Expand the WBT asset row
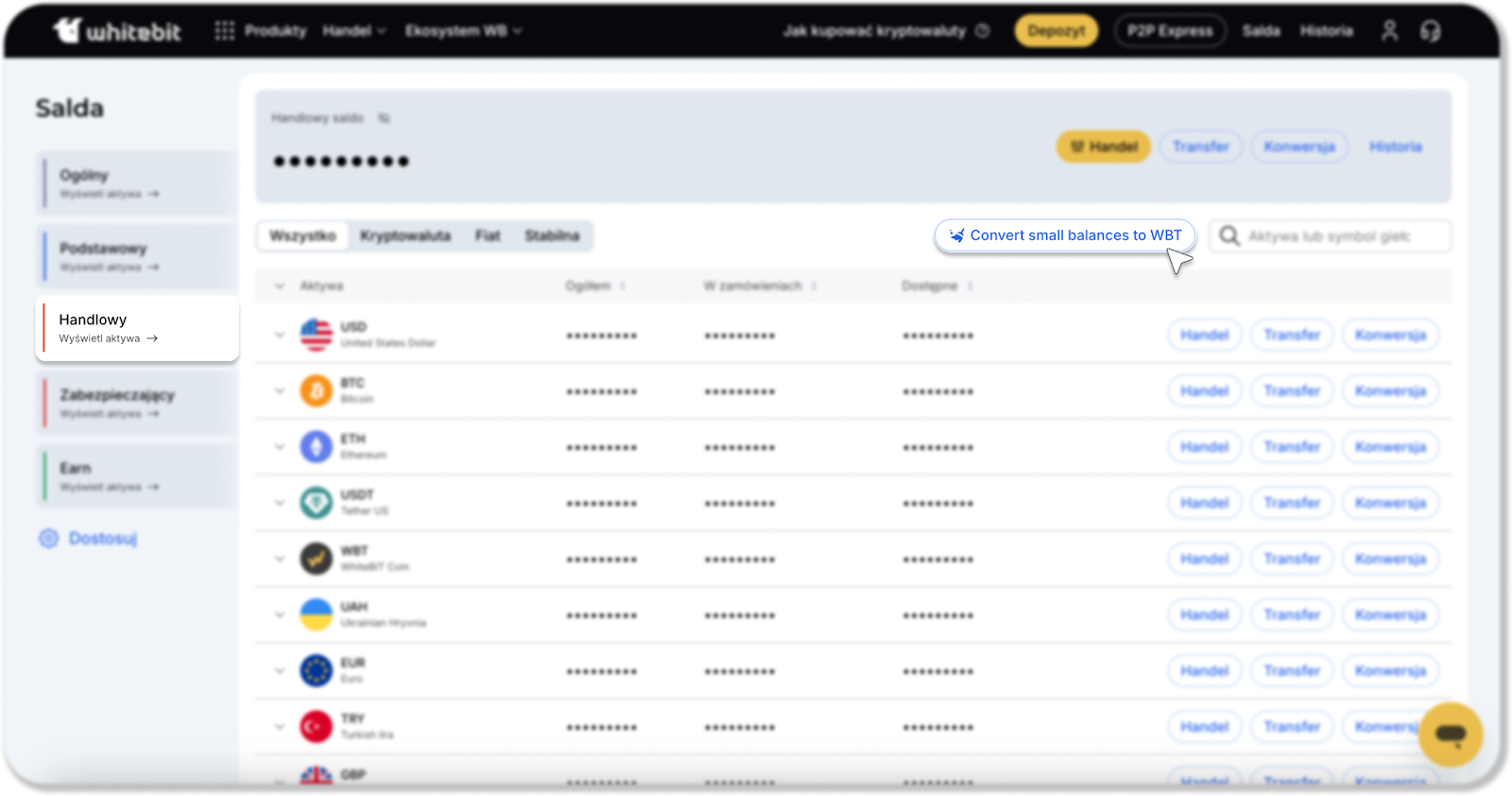This screenshot has width=1512, height=796. (x=280, y=559)
